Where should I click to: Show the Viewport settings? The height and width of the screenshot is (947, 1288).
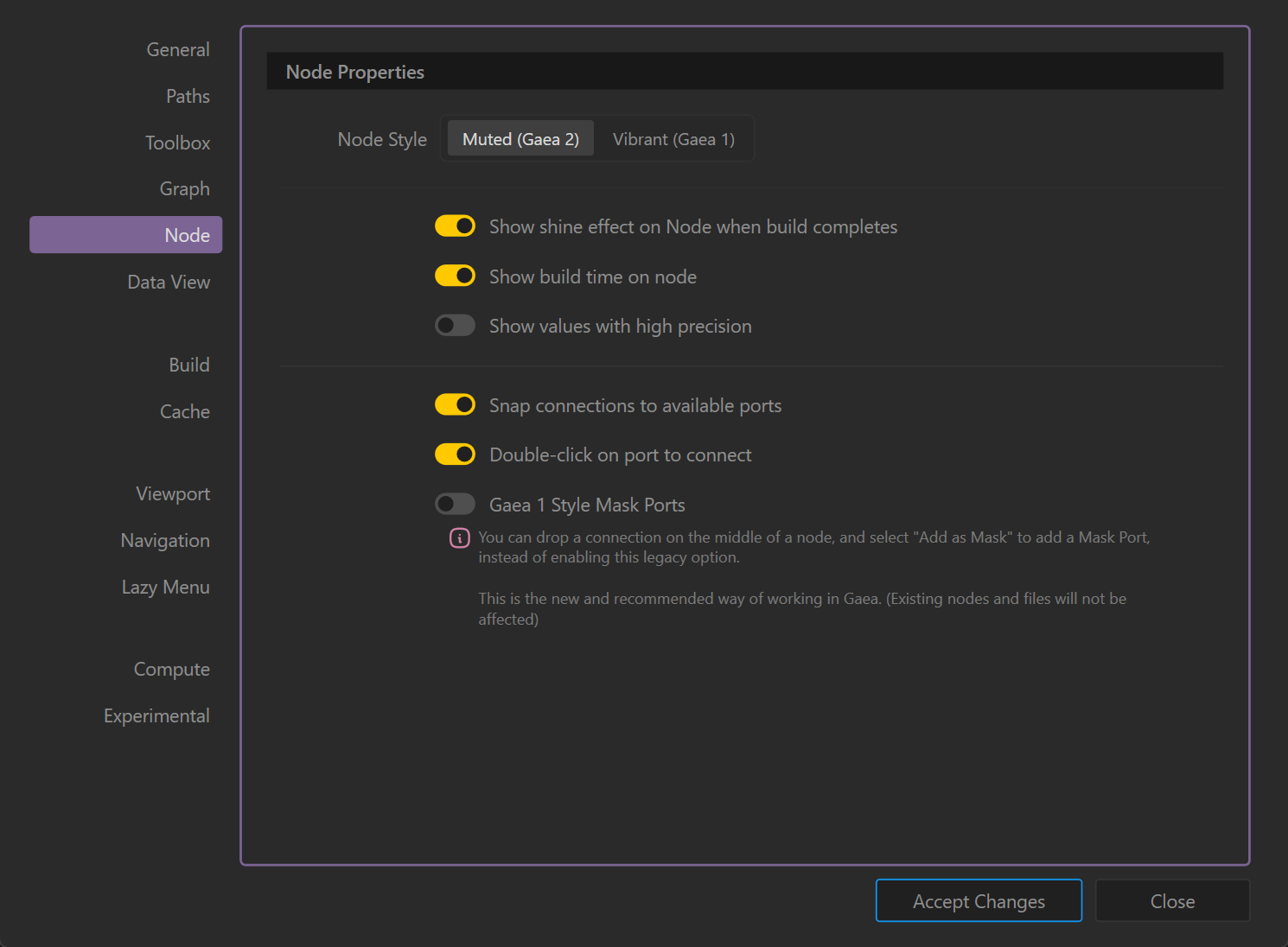pyautogui.click(x=173, y=494)
